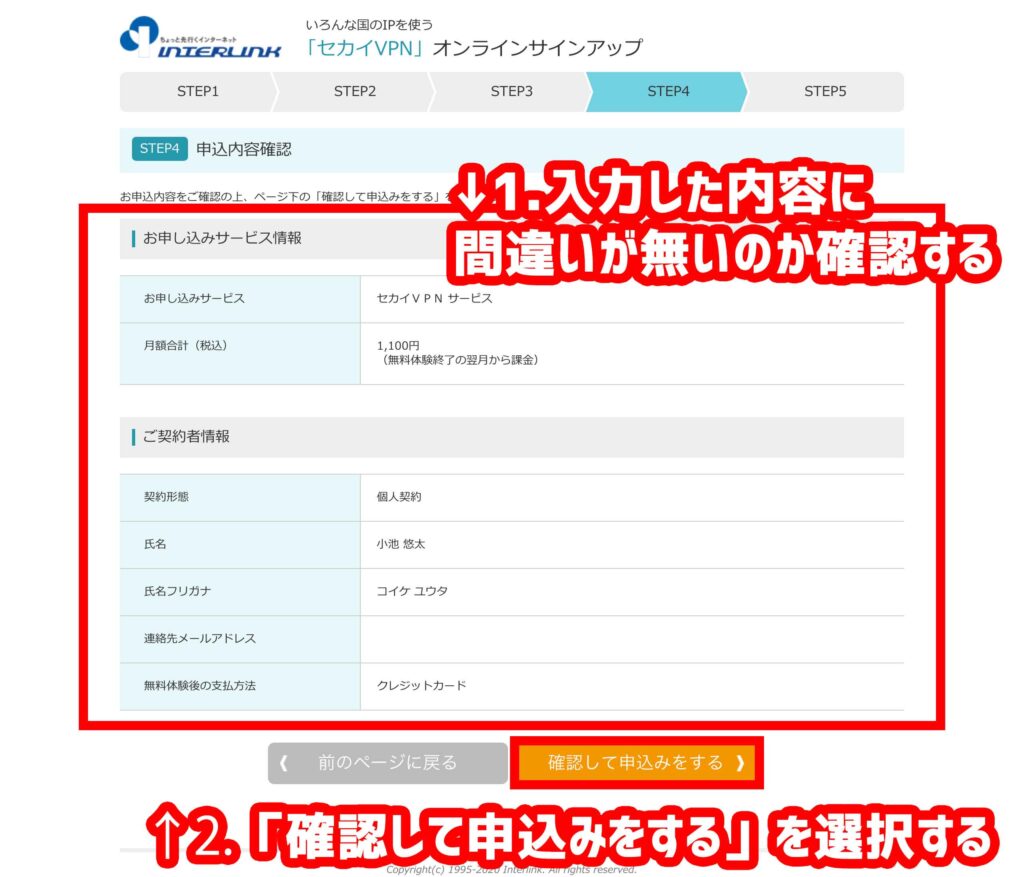1024x877 pixels.
Task: Click the empty 連絡先メールアドレス value cell
Action: [630, 639]
